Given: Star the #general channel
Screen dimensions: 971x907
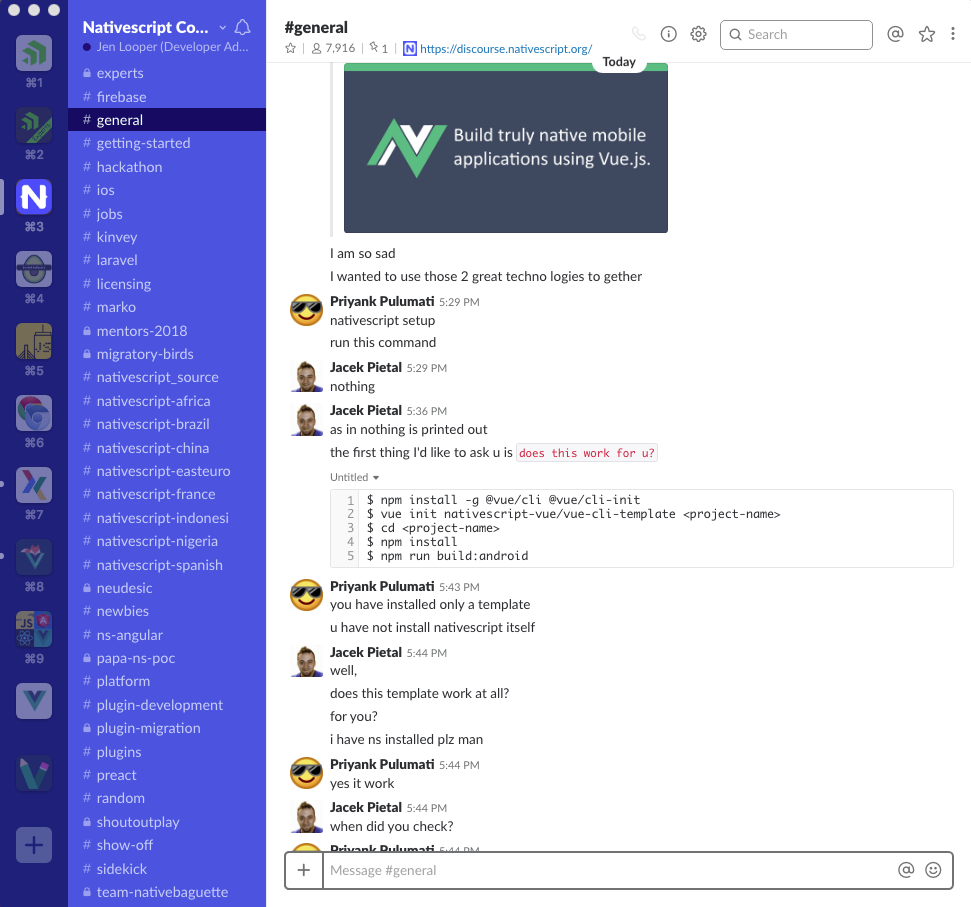Looking at the screenshot, I should [290, 48].
